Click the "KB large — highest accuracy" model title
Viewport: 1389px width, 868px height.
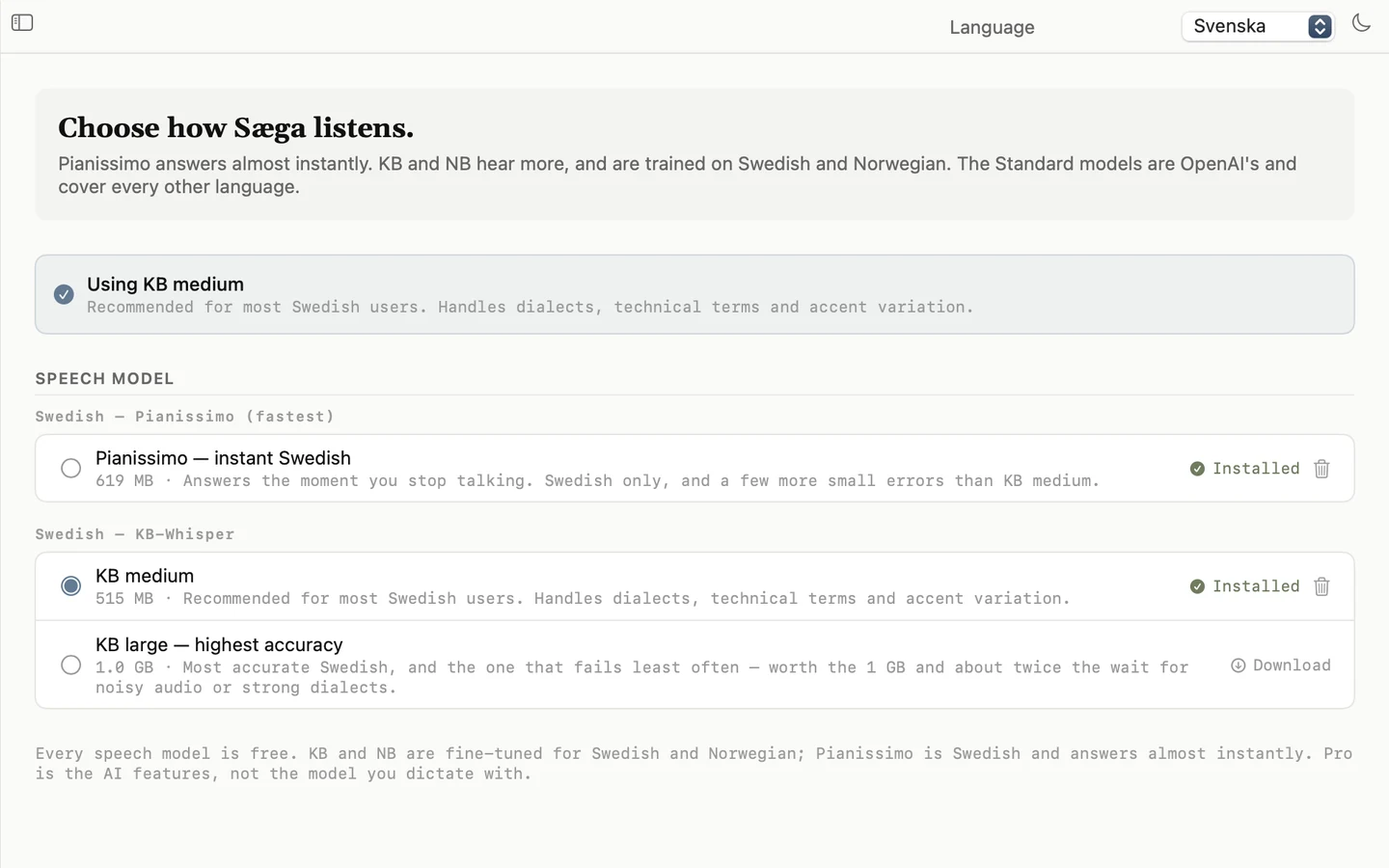coord(219,644)
